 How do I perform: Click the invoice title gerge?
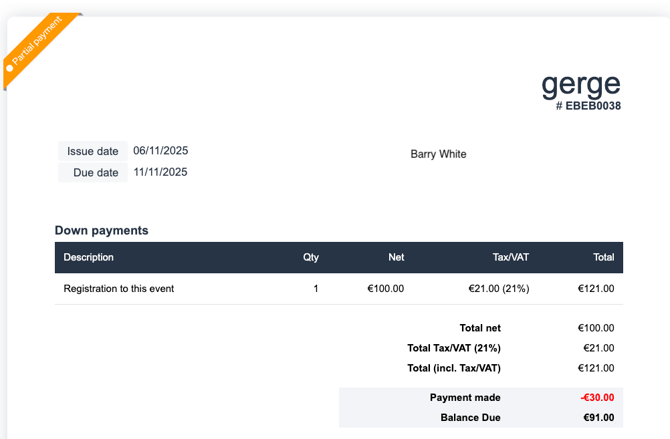point(581,84)
